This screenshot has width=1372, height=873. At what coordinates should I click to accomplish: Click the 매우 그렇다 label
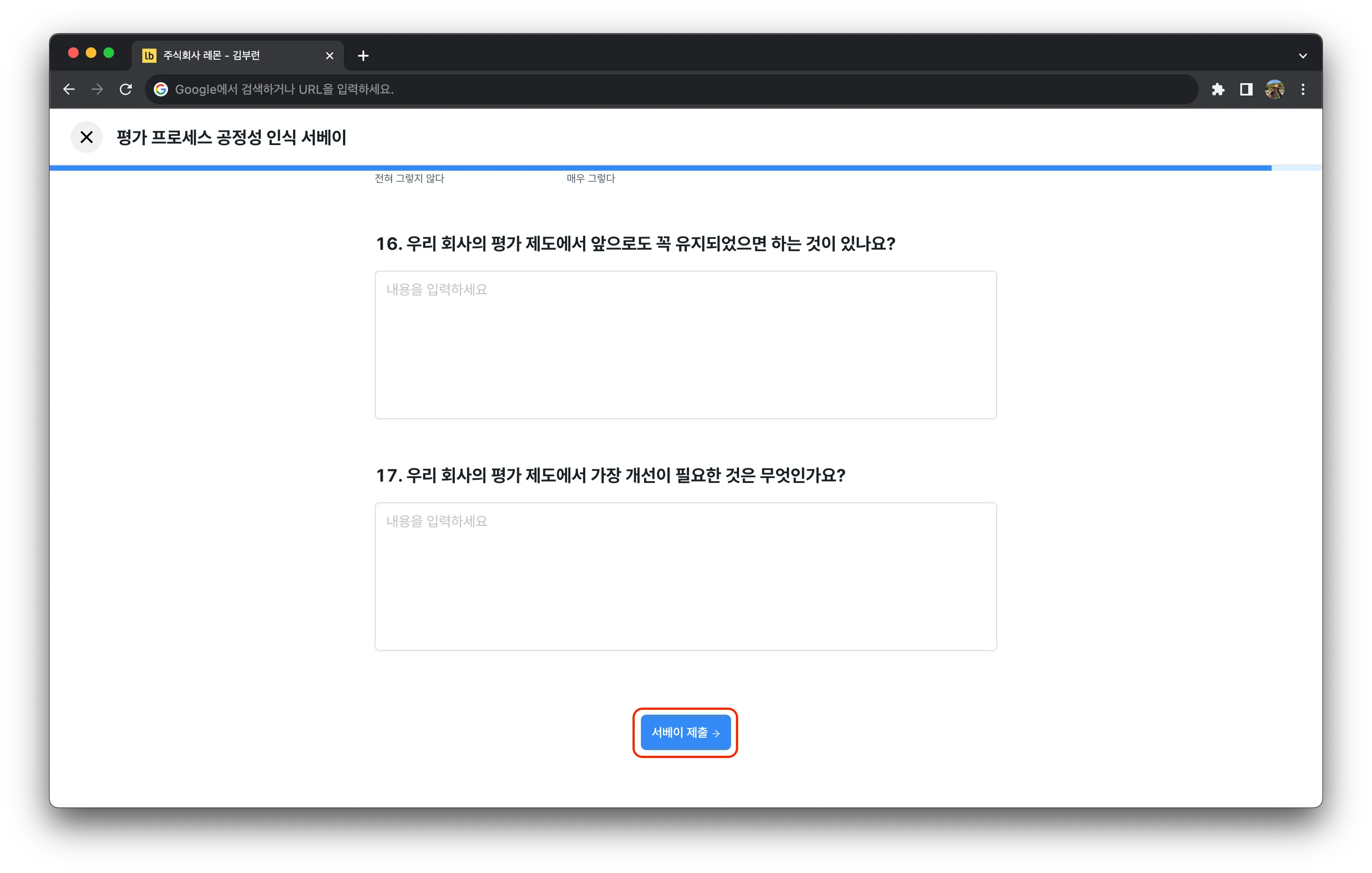click(x=591, y=178)
